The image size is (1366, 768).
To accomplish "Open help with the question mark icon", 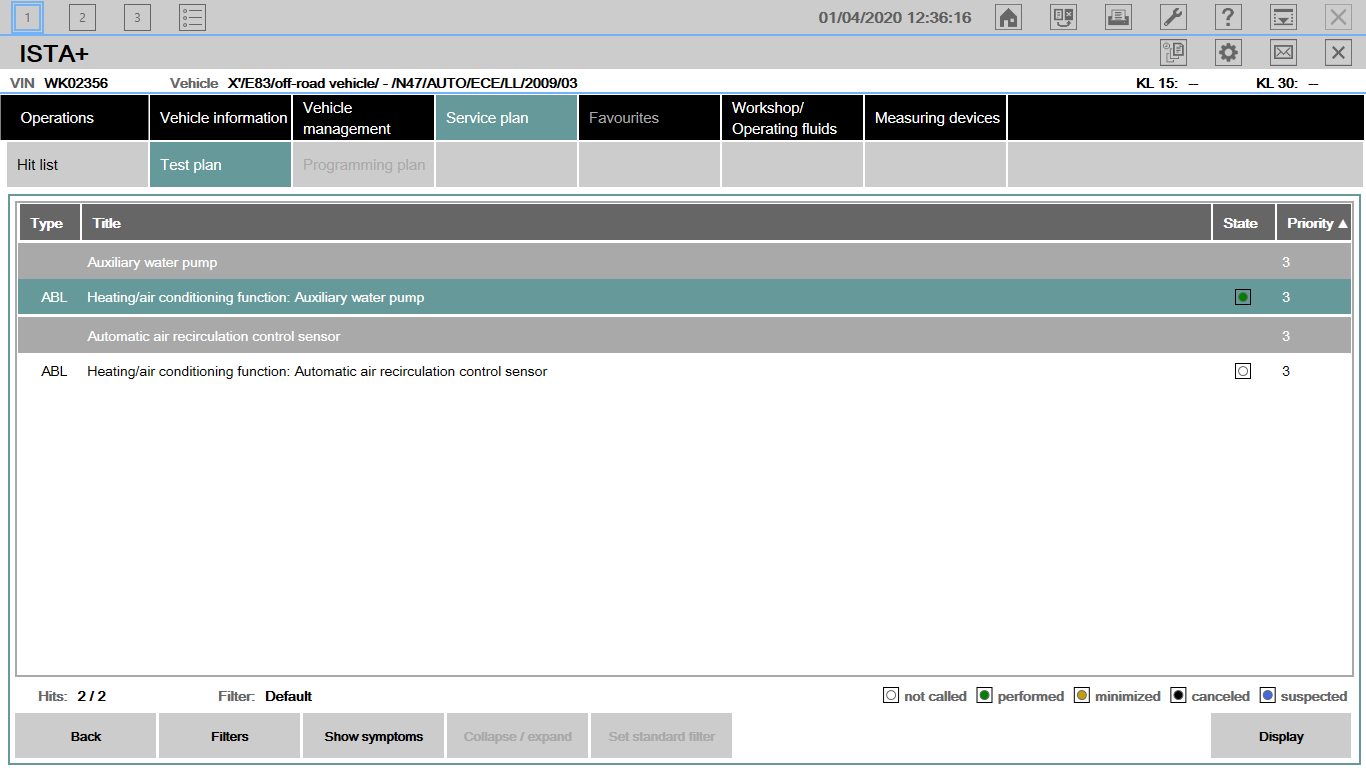I will point(1228,18).
